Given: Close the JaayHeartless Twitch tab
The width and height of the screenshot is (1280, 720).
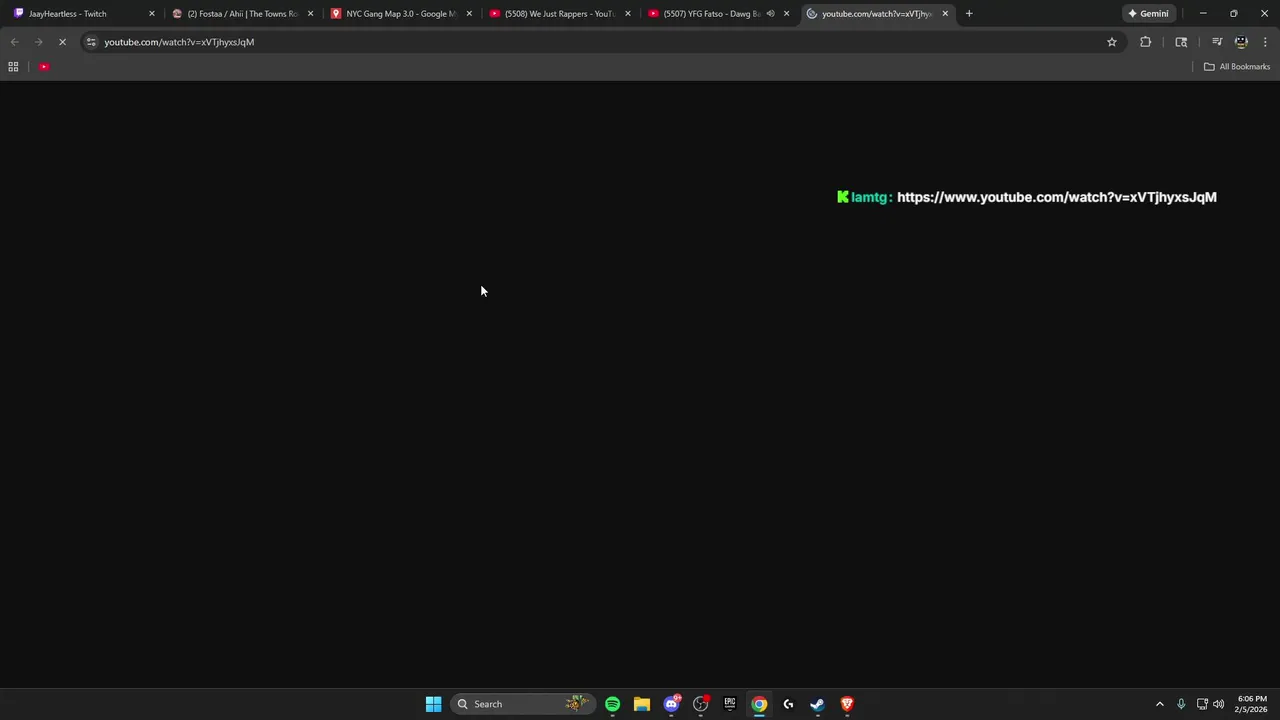Looking at the screenshot, I should click(x=152, y=14).
